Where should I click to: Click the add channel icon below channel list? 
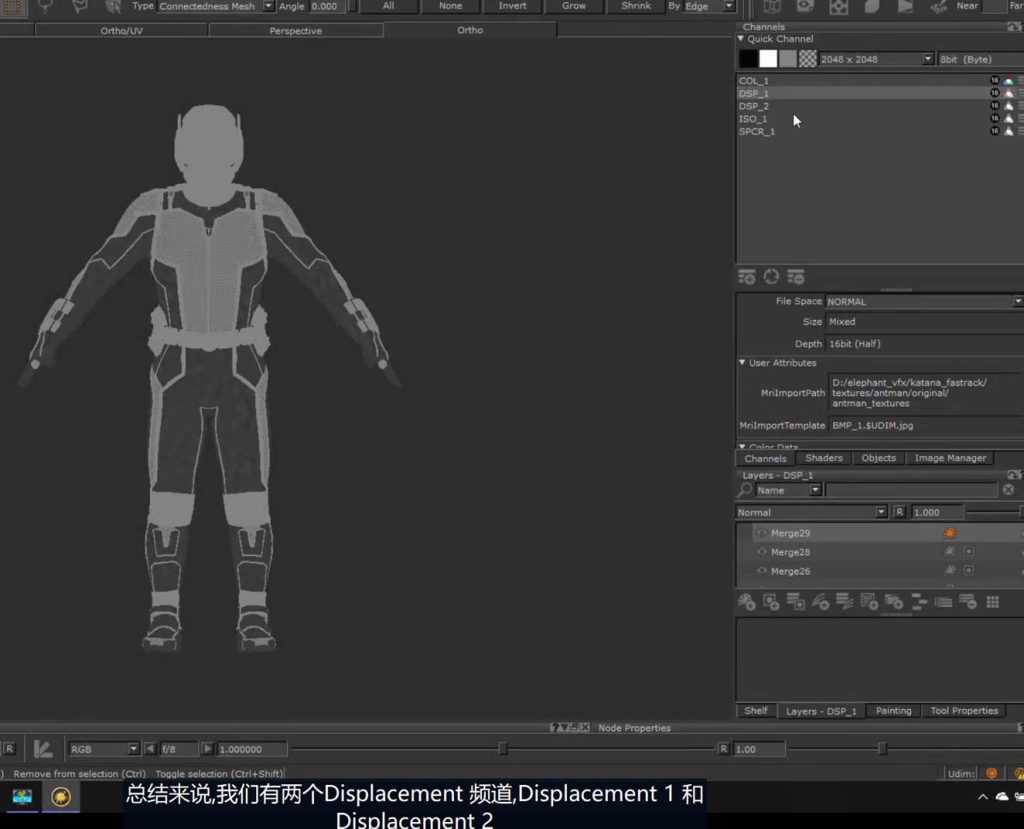(746, 277)
